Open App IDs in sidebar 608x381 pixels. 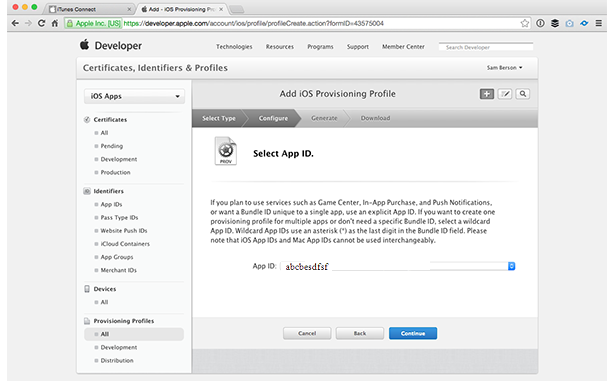tap(111, 204)
